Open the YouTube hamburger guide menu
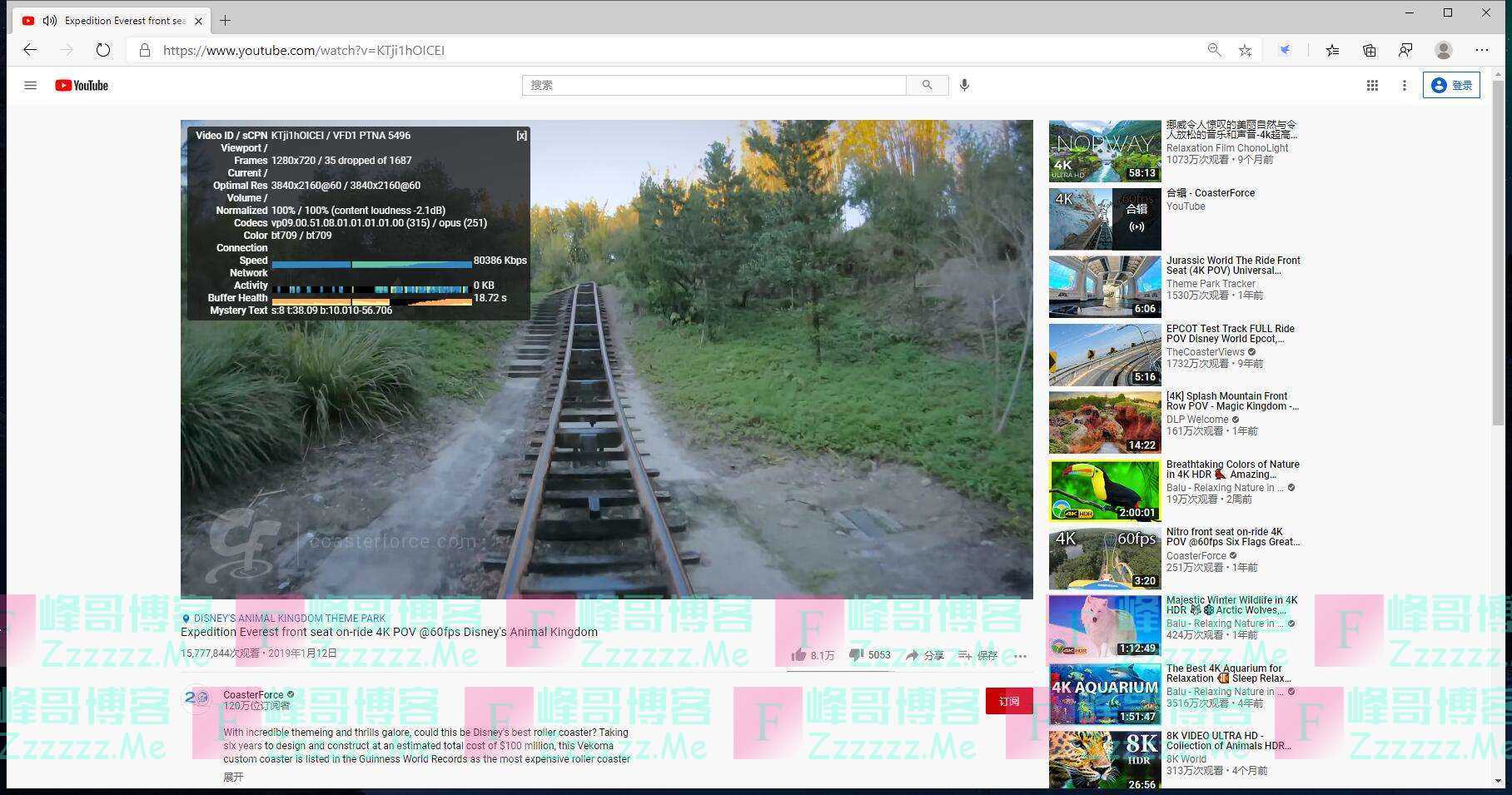The image size is (1512, 795). [30, 85]
